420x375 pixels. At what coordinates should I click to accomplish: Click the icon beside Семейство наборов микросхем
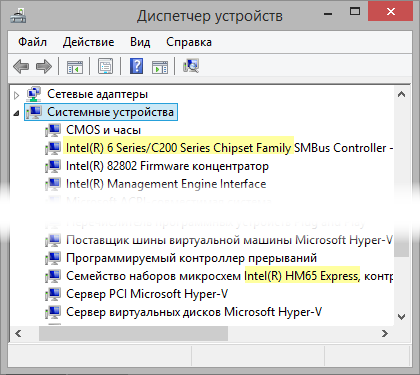[53, 276]
